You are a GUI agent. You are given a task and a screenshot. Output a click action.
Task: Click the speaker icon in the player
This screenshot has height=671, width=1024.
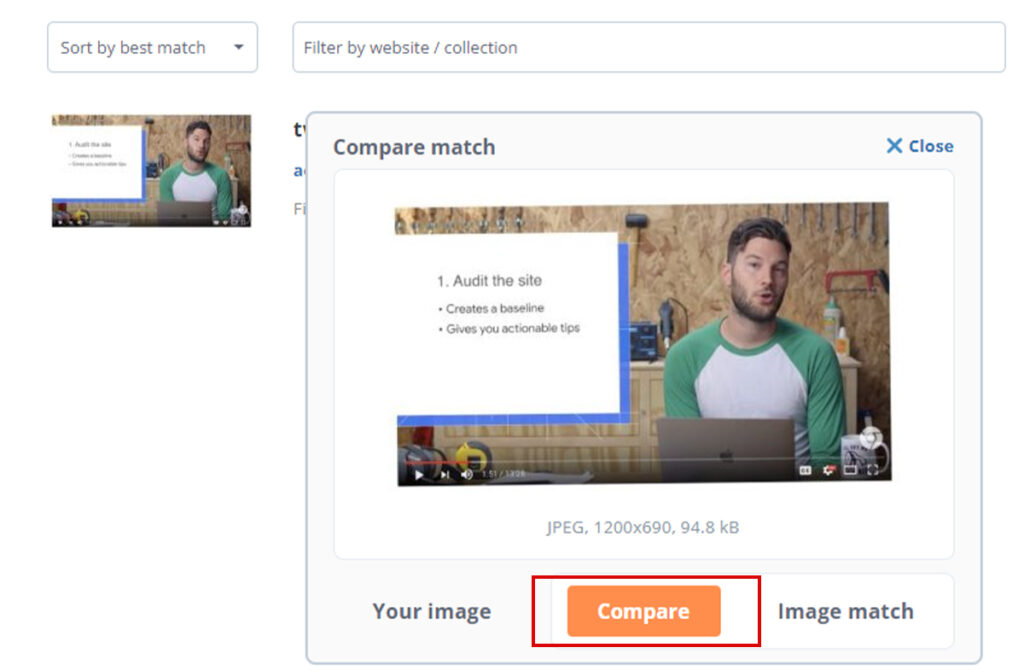[468, 475]
